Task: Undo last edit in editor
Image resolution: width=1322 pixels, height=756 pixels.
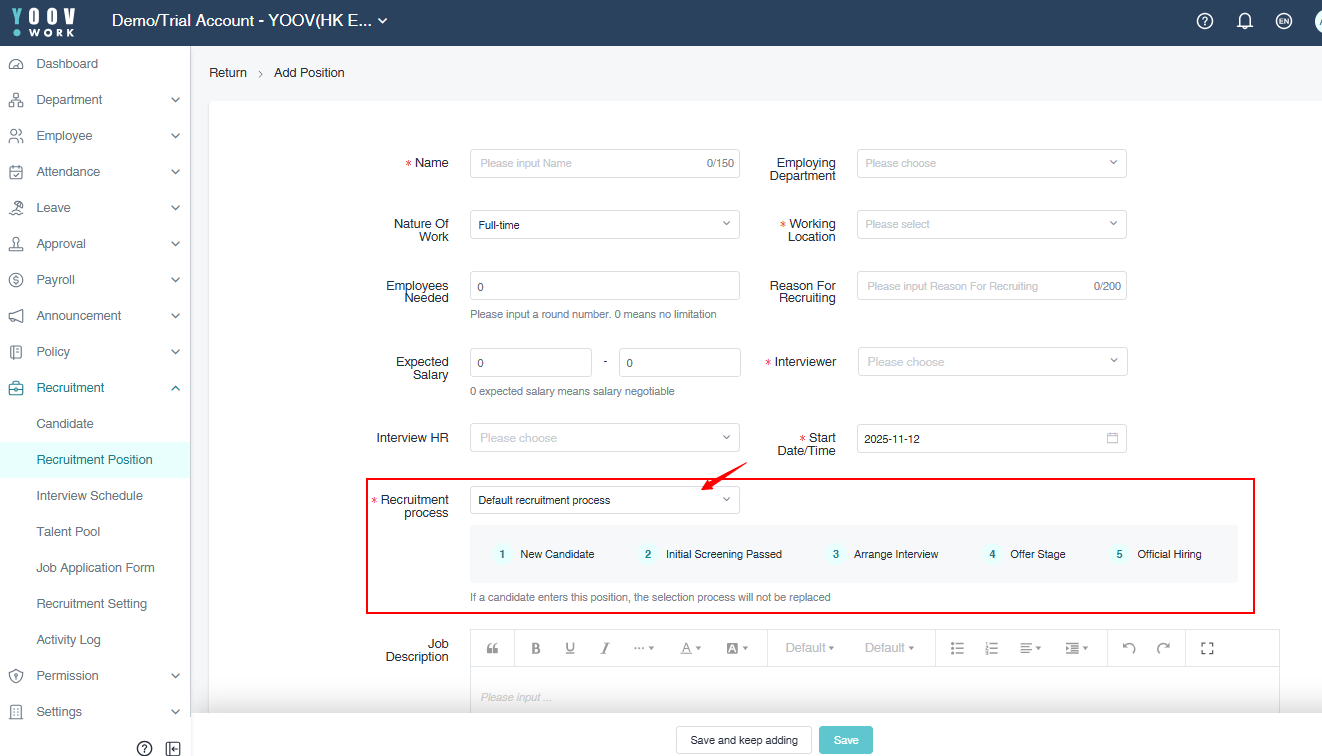Action: pyautogui.click(x=1129, y=648)
